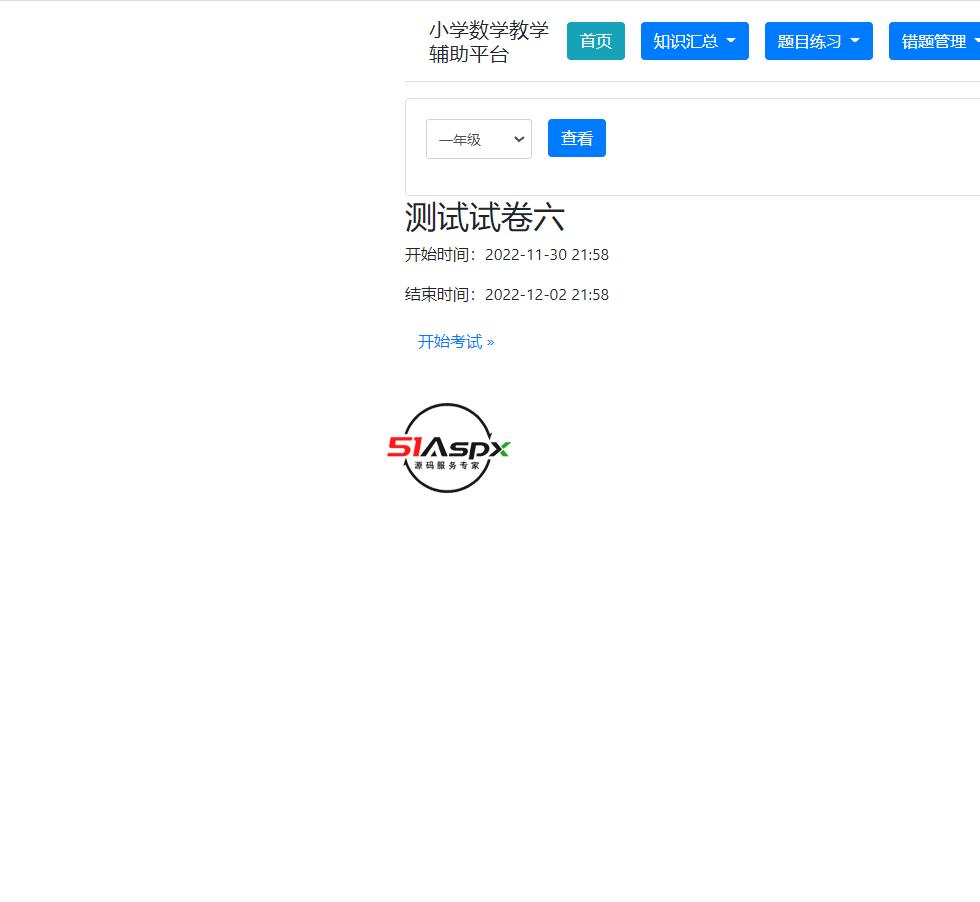980x902 pixels.
Task: Click the dropdown arrow inside the grade selector
Action: click(519, 139)
